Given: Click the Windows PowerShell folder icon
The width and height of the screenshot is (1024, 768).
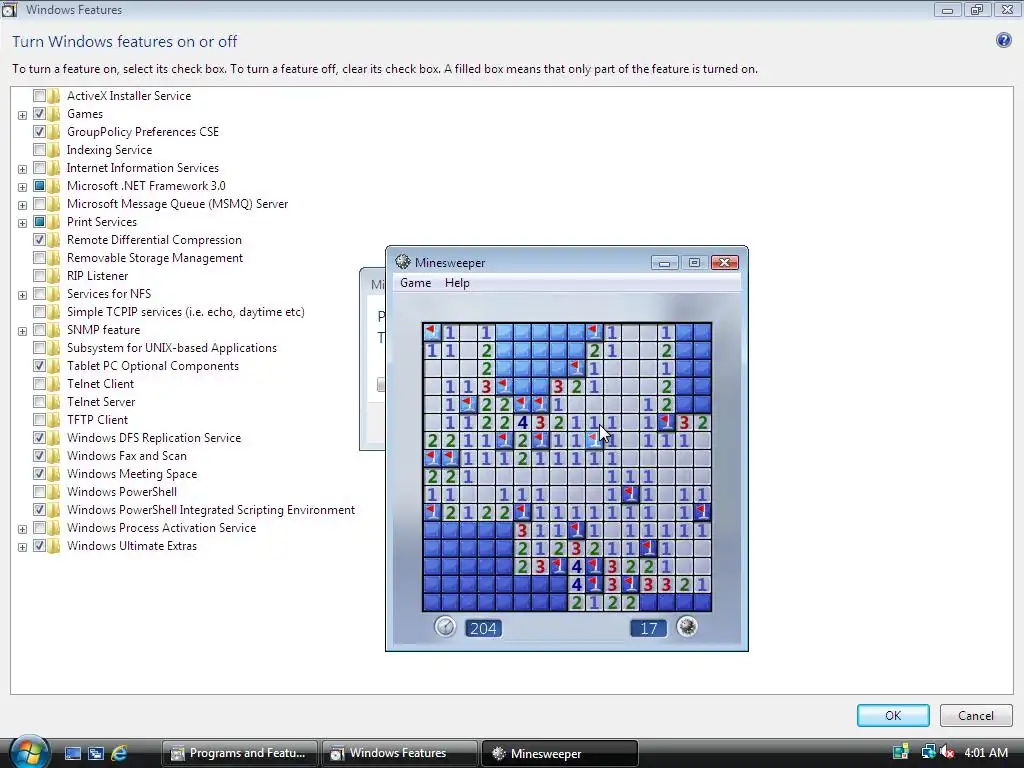Looking at the screenshot, I should pyautogui.click(x=54, y=492).
